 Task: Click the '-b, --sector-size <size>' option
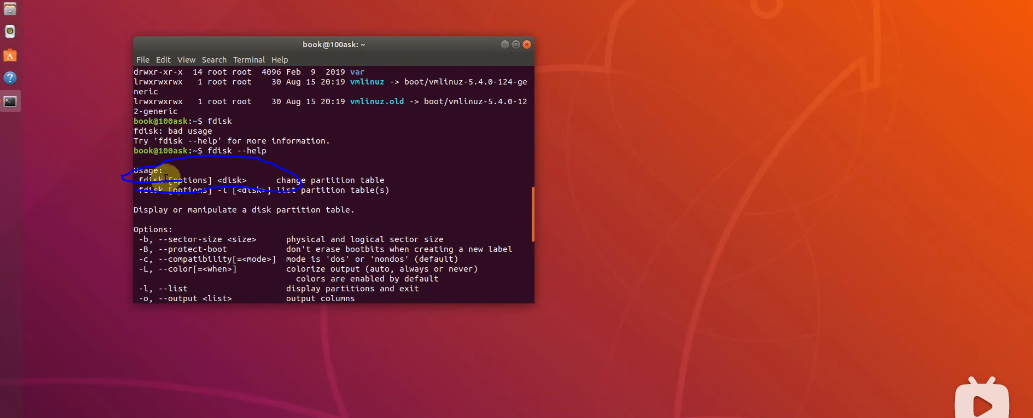tap(197, 240)
